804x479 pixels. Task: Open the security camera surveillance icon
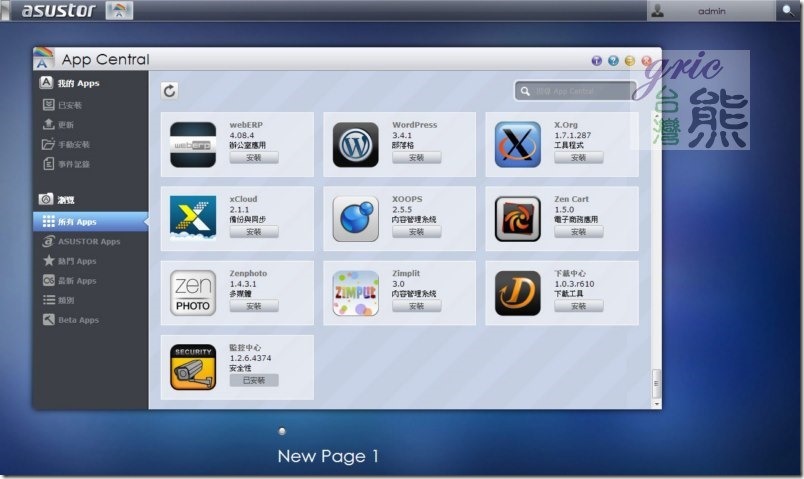(193, 367)
